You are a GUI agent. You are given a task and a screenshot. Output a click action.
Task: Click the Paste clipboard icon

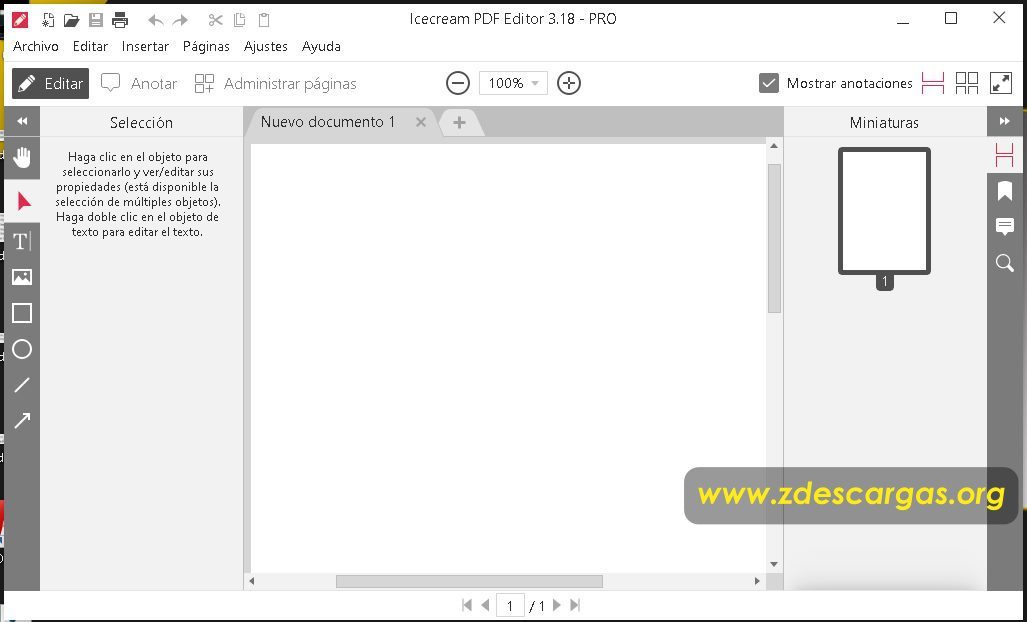[264, 20]
